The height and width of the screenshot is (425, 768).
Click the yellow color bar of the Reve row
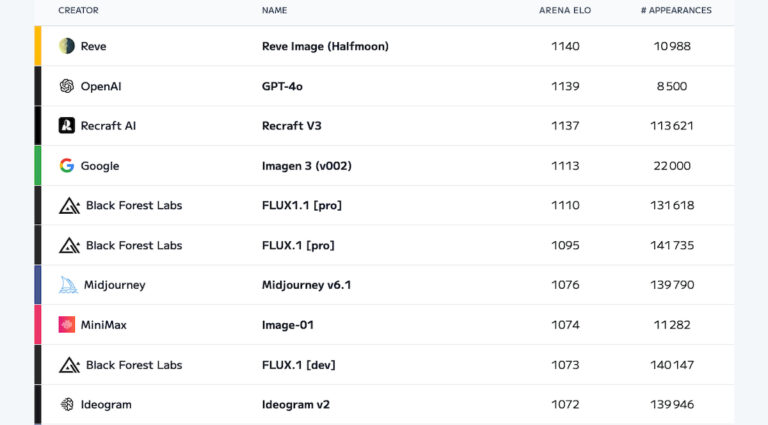pos(38,46)
